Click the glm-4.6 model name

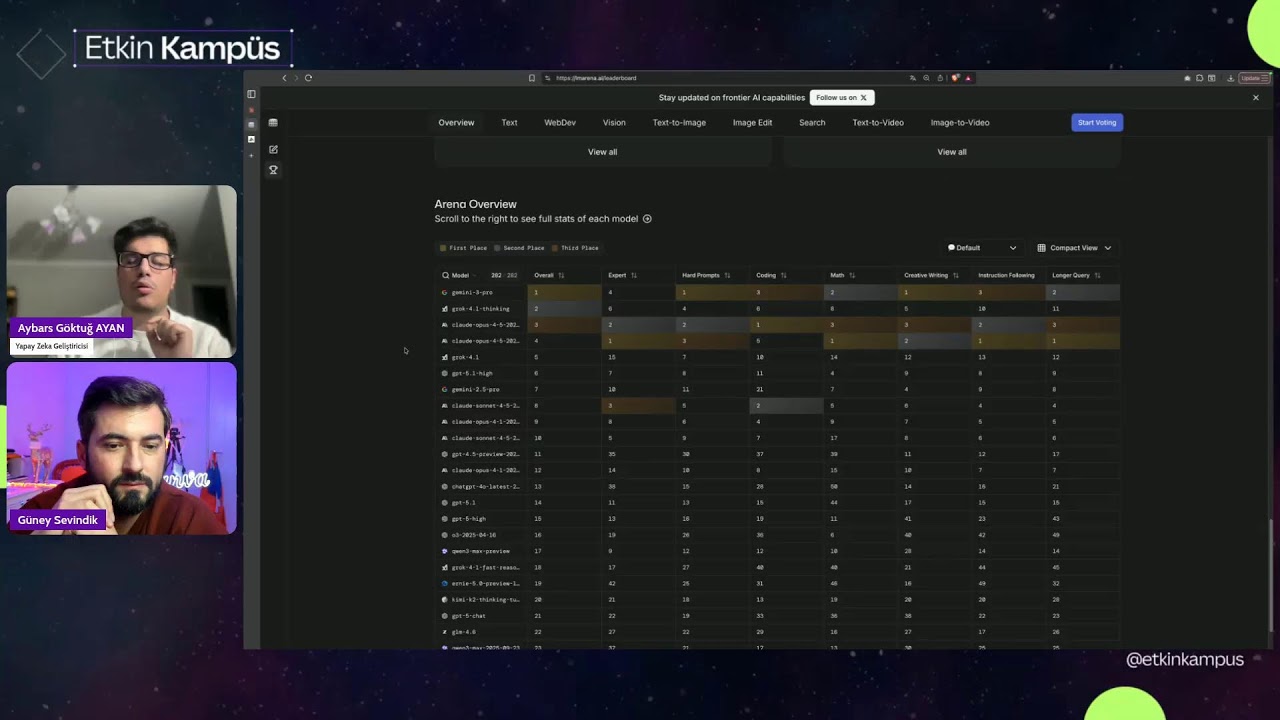coord(463,632)
